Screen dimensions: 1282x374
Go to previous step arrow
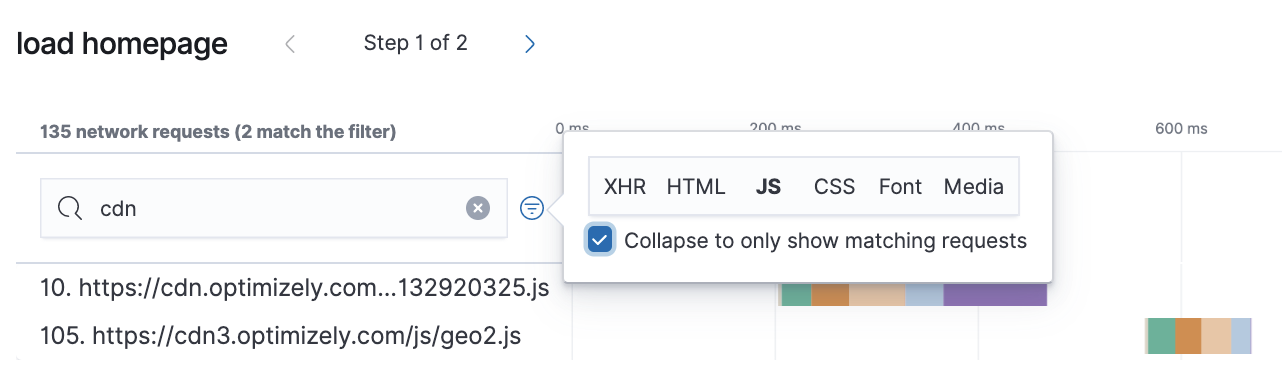point(290,44)
